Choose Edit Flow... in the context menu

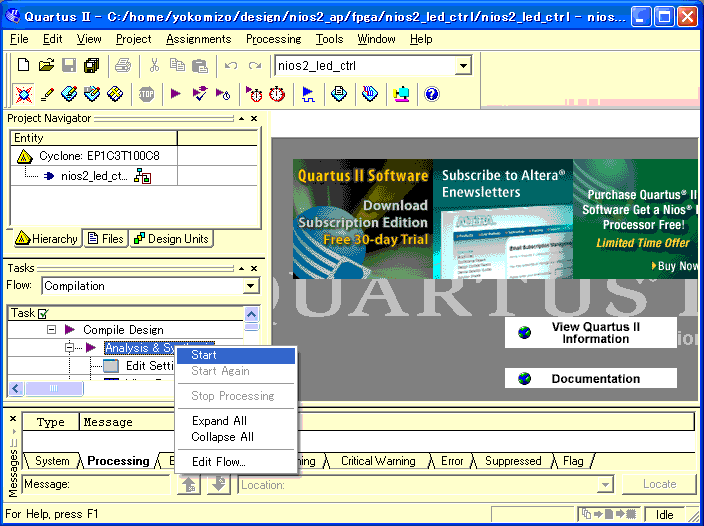236,461
